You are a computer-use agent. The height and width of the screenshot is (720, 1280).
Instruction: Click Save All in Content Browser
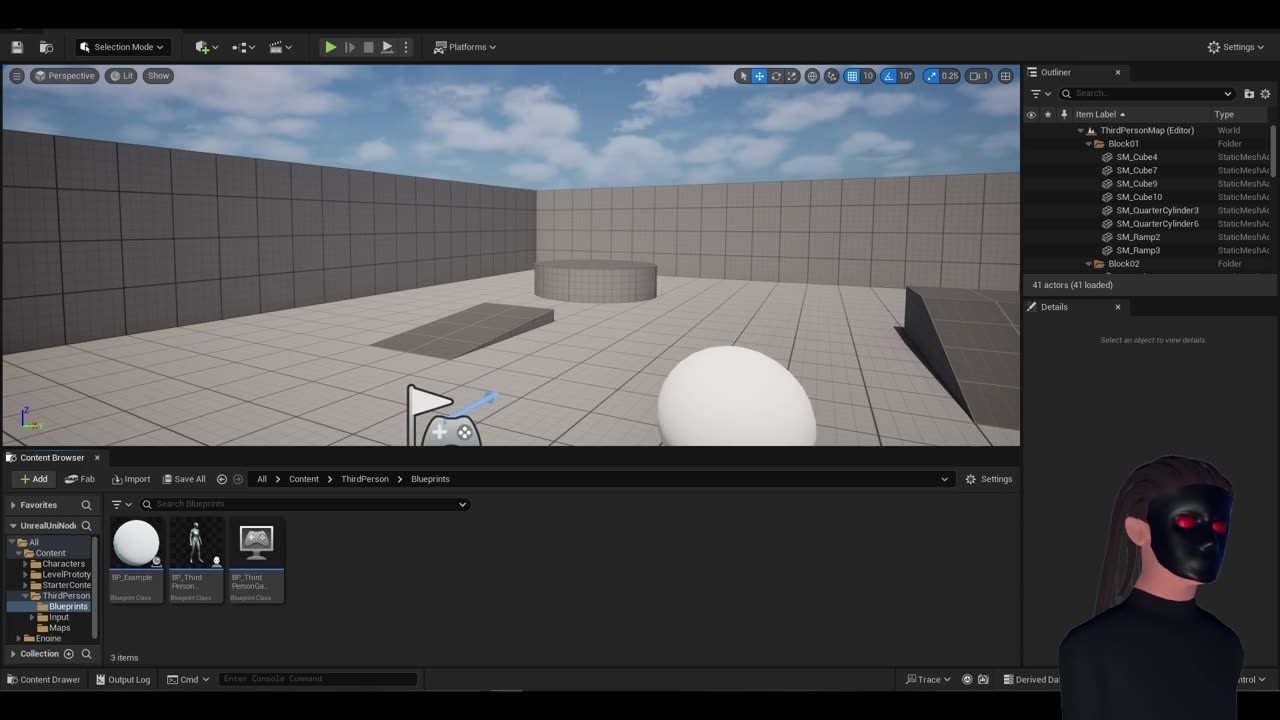[x=184, y=479]
